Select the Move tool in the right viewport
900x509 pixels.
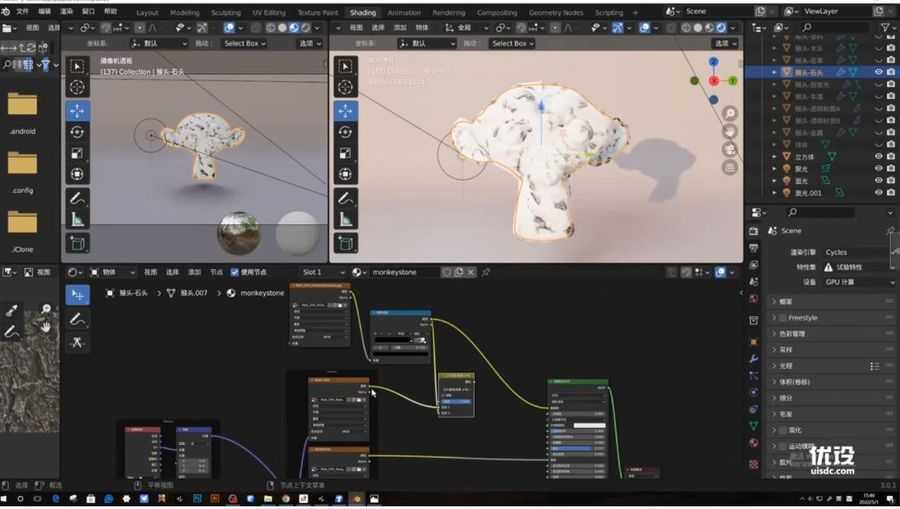(345, 110)
